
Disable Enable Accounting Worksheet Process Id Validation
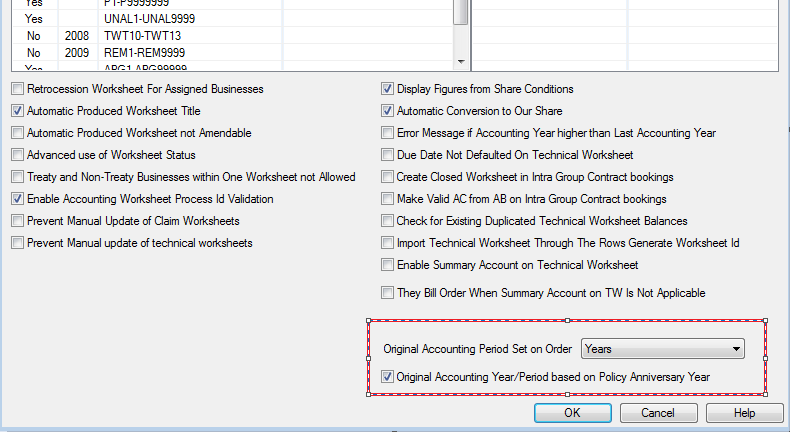tap(18, 199)
